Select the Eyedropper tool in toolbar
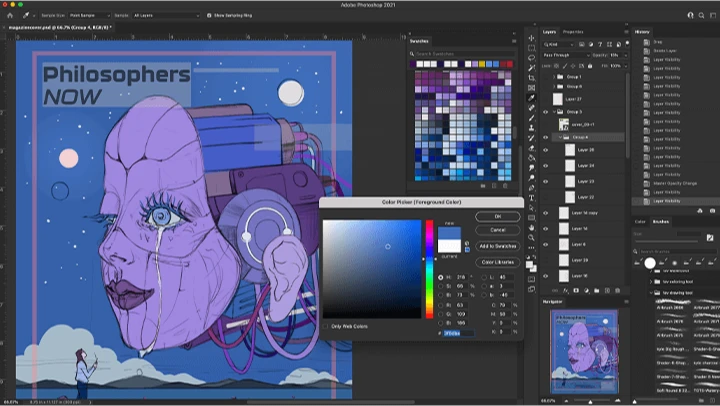This screenshot has width=720, height=406. click(x=531, y=98)
